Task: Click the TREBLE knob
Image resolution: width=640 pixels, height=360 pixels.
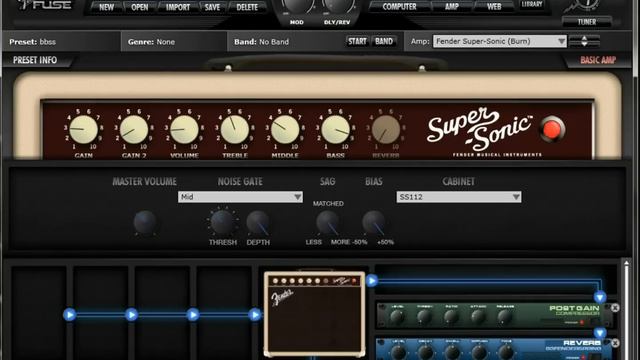Action: (235, 130)
